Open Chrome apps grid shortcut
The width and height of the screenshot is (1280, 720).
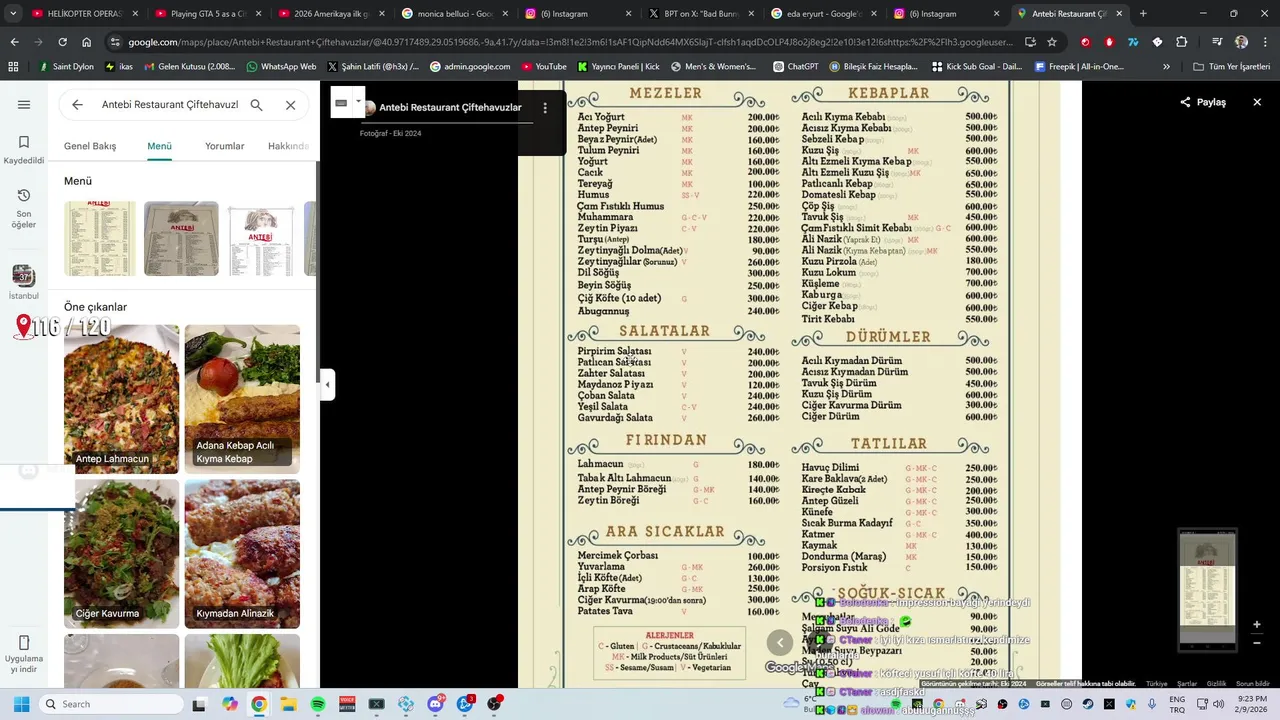coord(13,66)
